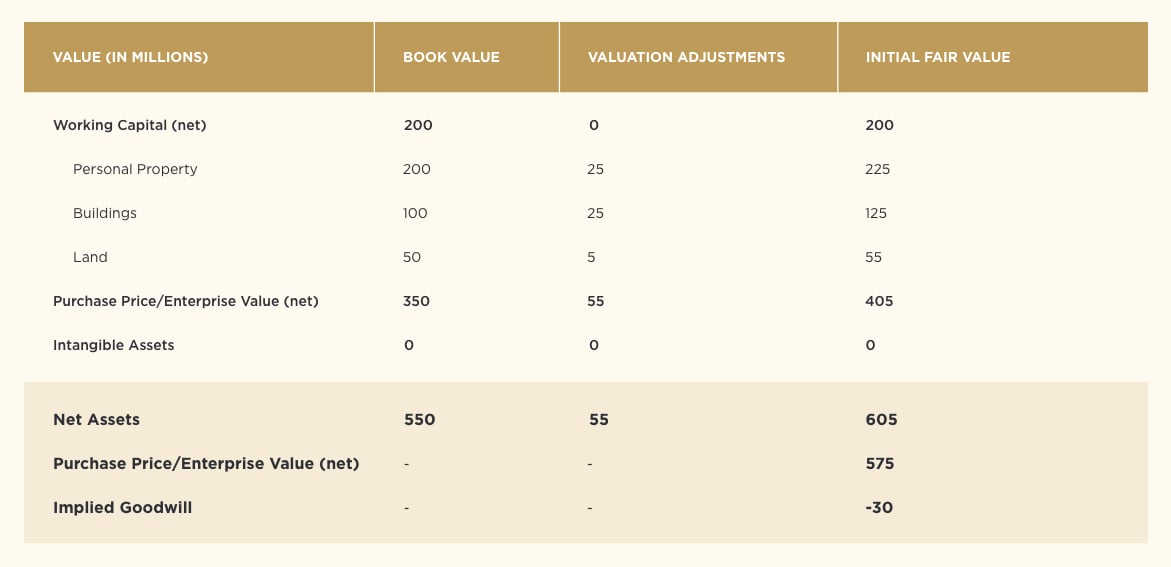
Task: Click the -30 Implied Goodwill value
Action: pos(879,508)
